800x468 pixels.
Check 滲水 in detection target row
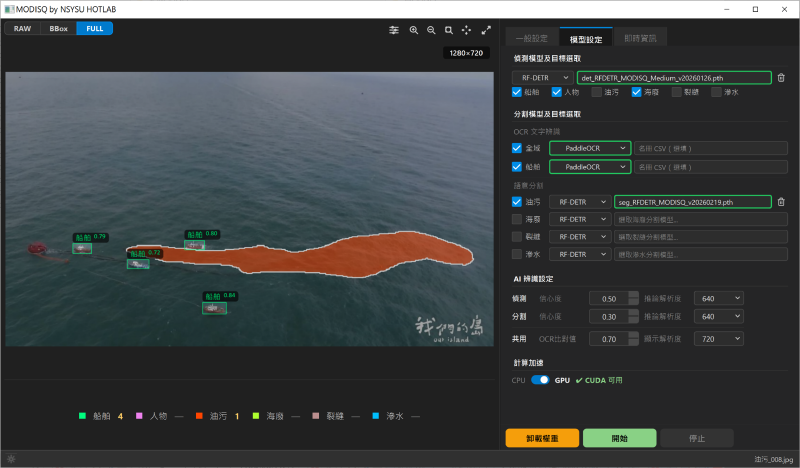tap(716, 92)
